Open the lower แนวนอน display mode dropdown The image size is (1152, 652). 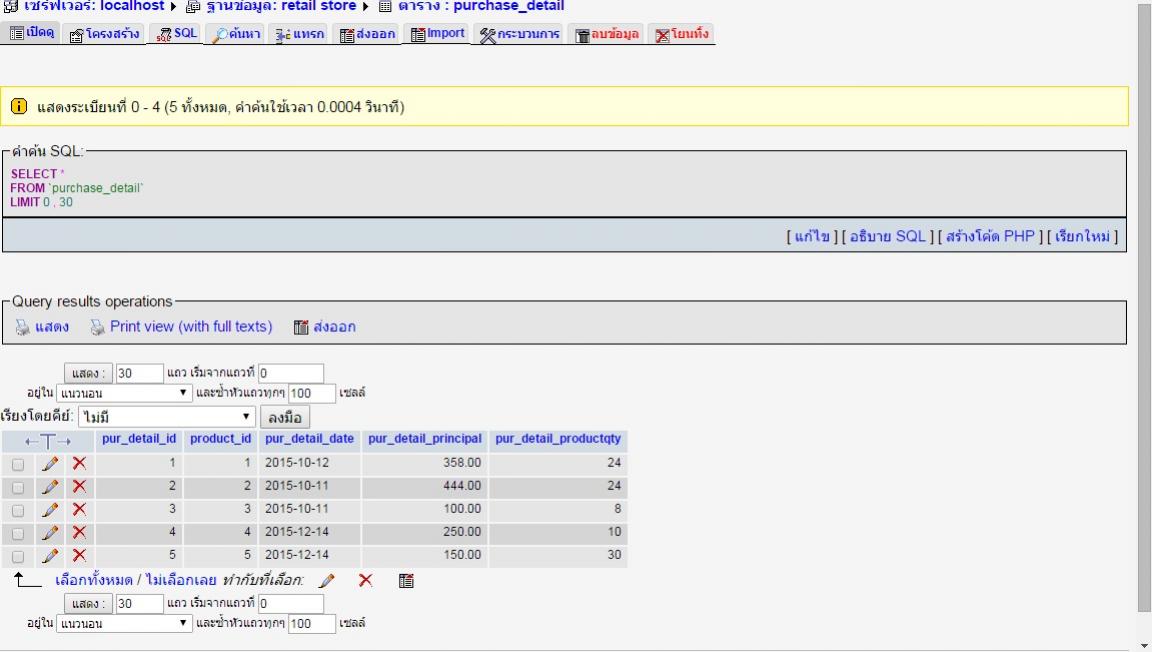pos(124,623)
